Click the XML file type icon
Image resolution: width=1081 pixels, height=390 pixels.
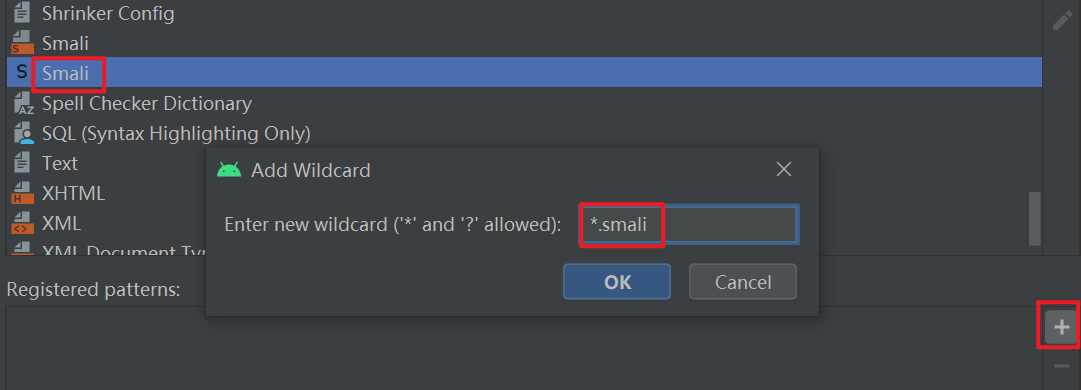tap(22, 223)
